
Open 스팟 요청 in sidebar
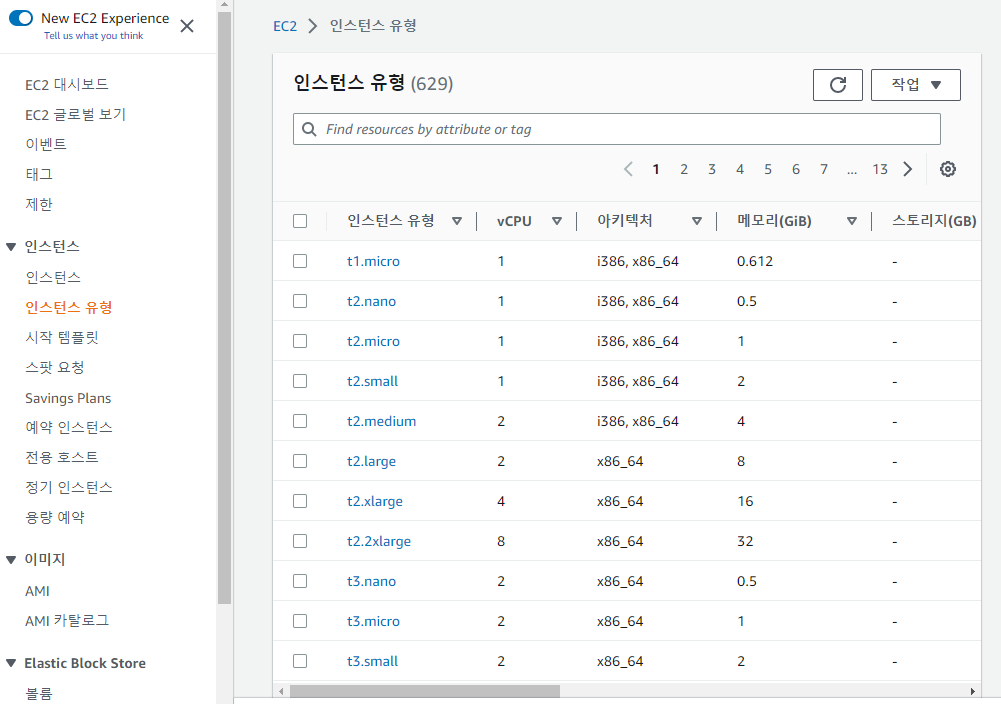coord(55,368)
